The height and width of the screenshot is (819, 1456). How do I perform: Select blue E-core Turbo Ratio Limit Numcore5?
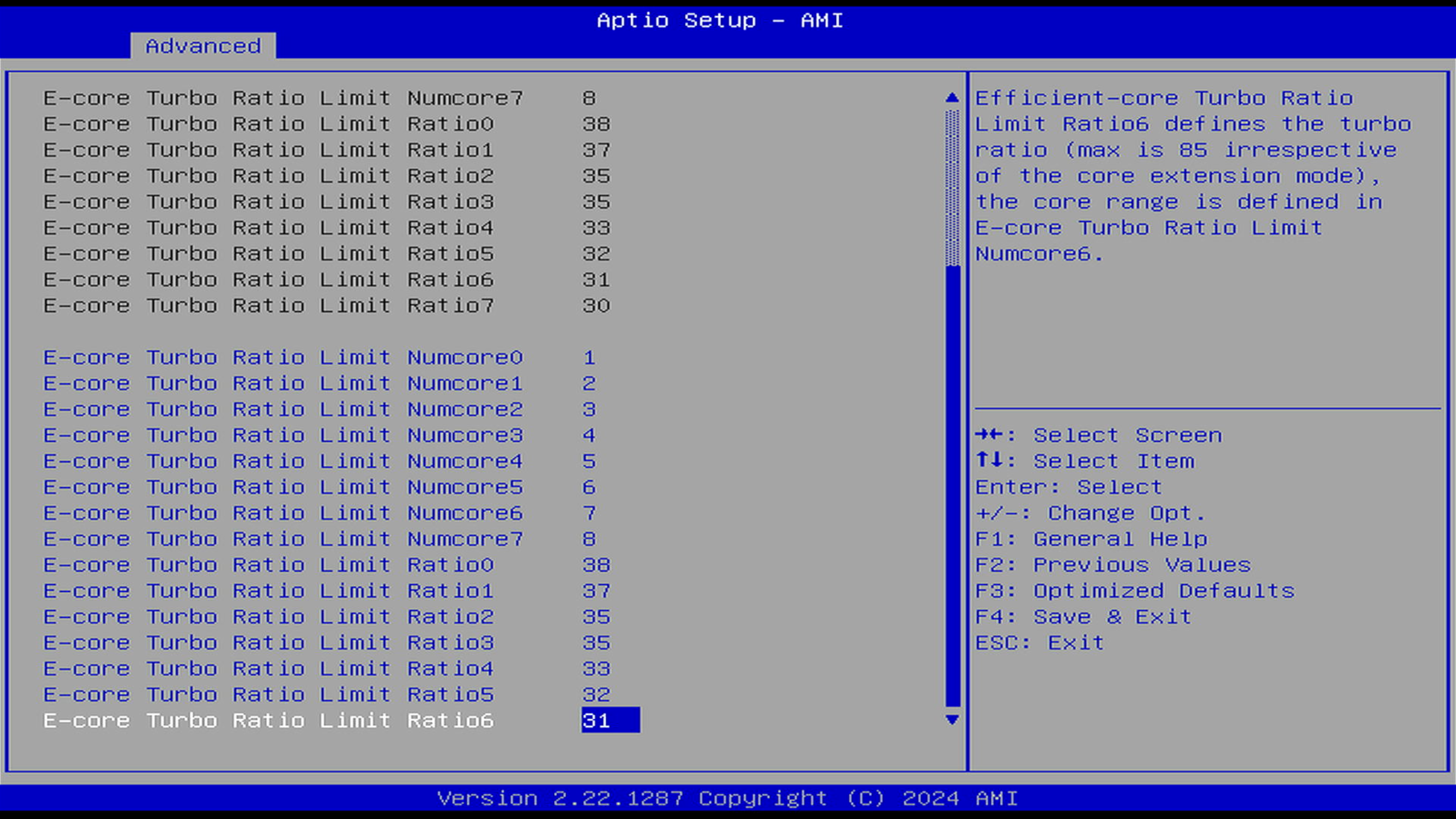tap(282, 487)
